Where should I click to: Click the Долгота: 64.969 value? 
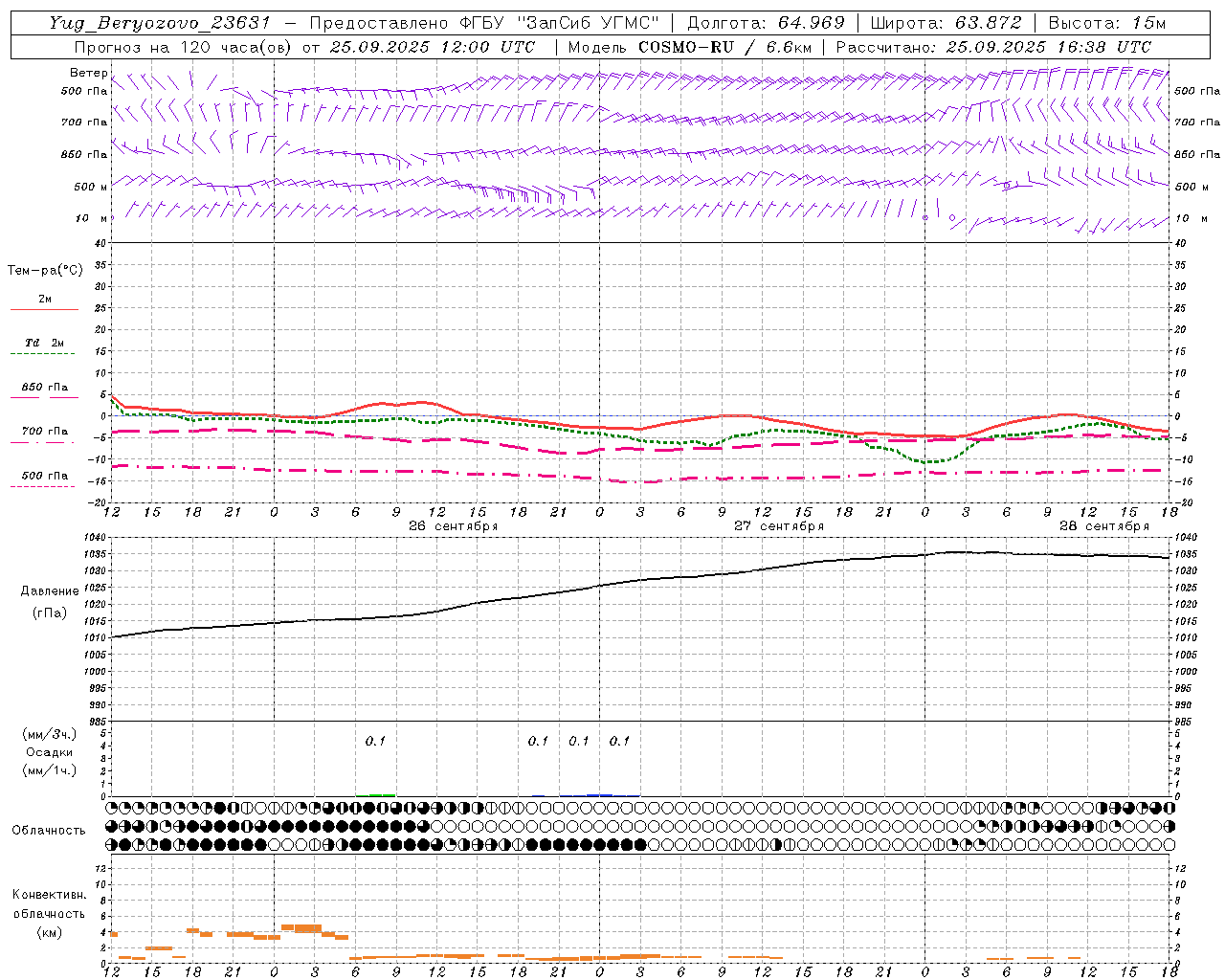pyautogui.click(x=766, y=23)
